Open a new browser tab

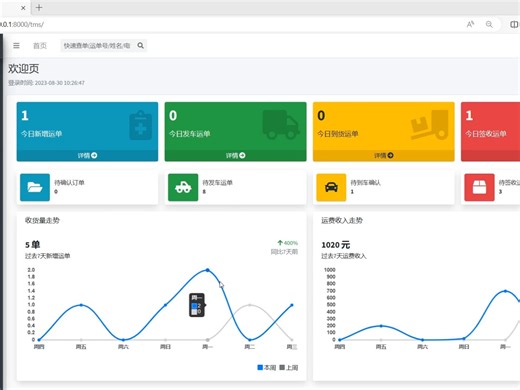39,7
